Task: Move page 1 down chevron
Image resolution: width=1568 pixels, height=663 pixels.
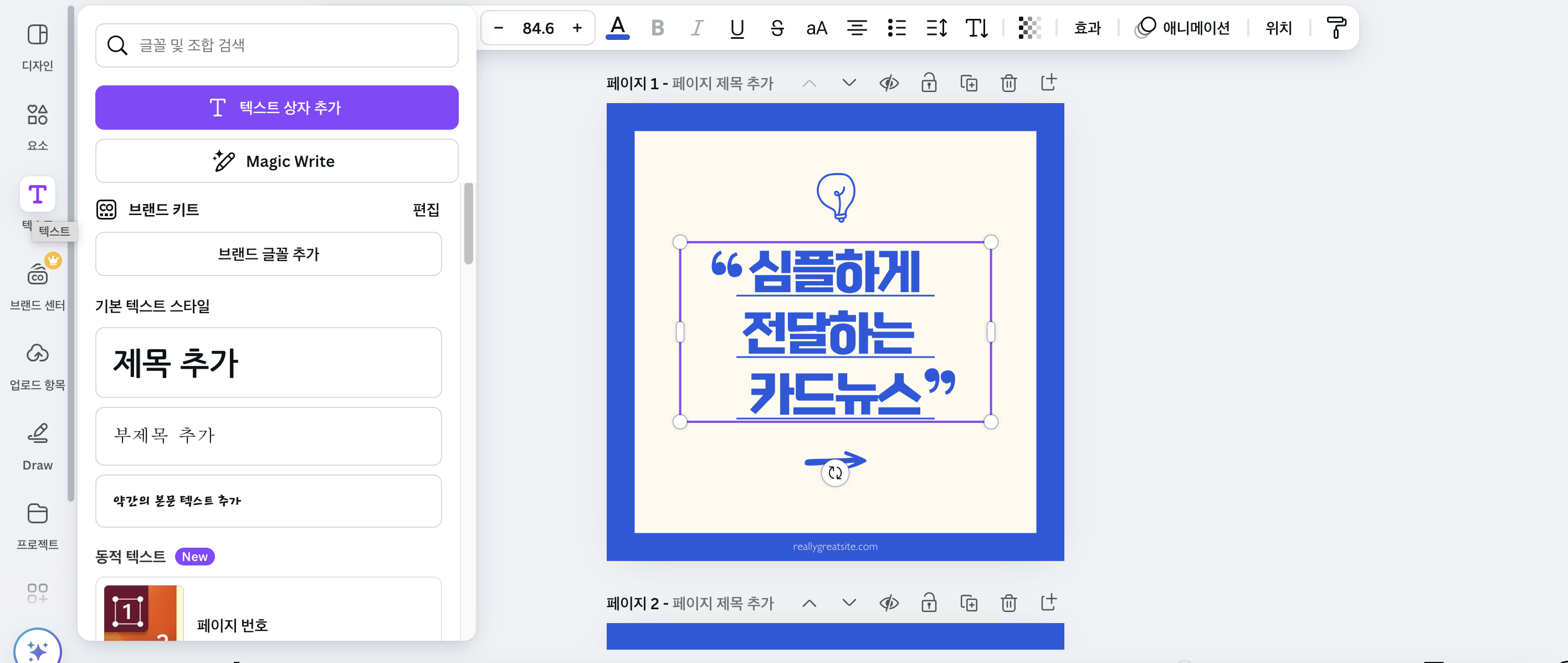Action: [848, 83]
